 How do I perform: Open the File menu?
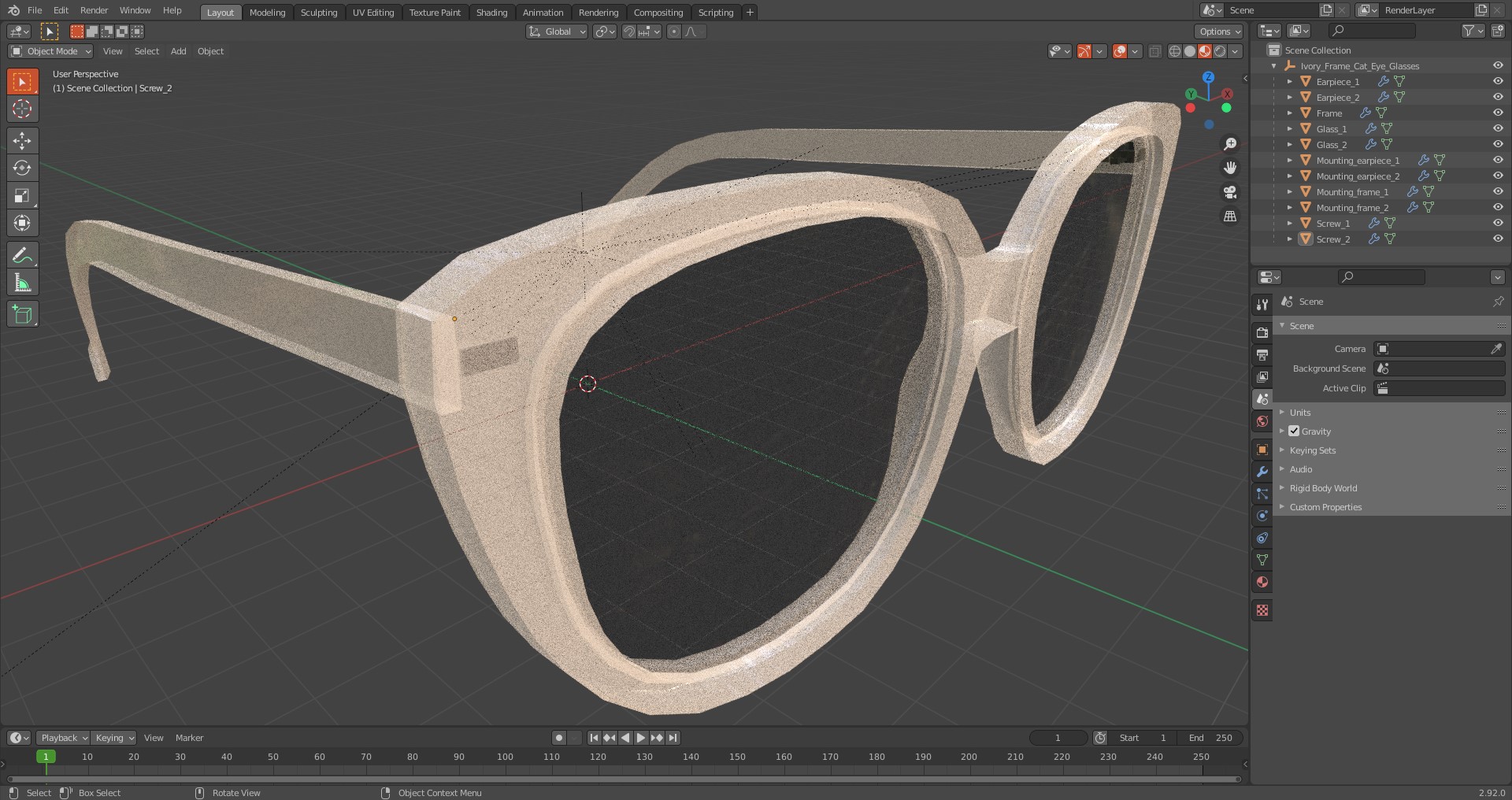(x=35, y=10)
